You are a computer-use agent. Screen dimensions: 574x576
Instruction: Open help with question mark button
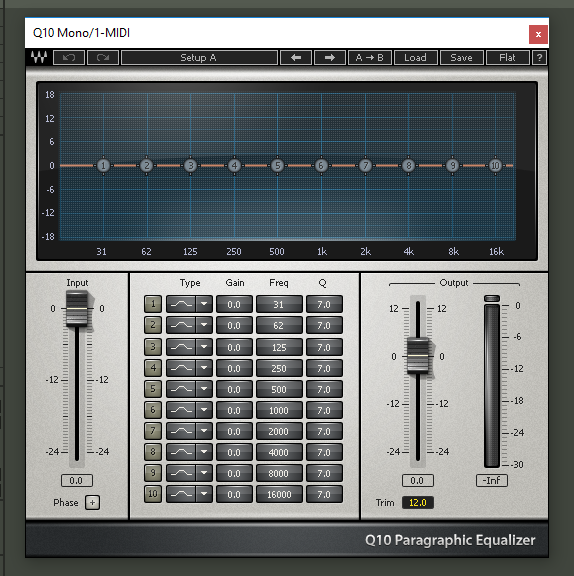[539, 58]
